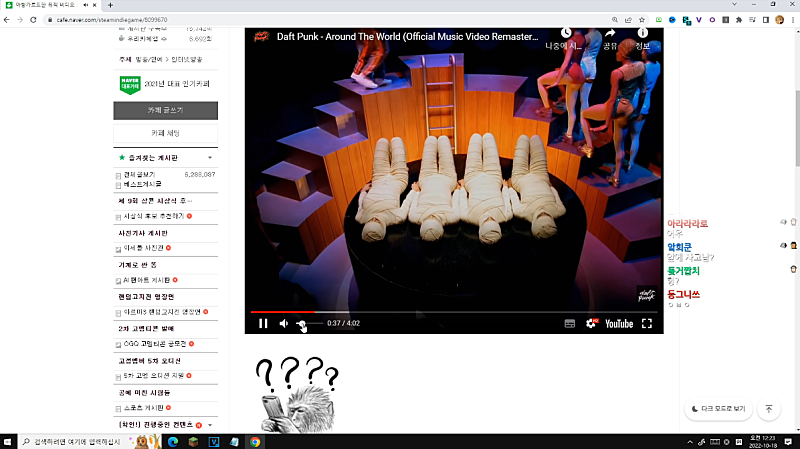Viewport: 800px width, 449px height.
Task: Open the Chrome profile avatar
Action: [779, 20]
